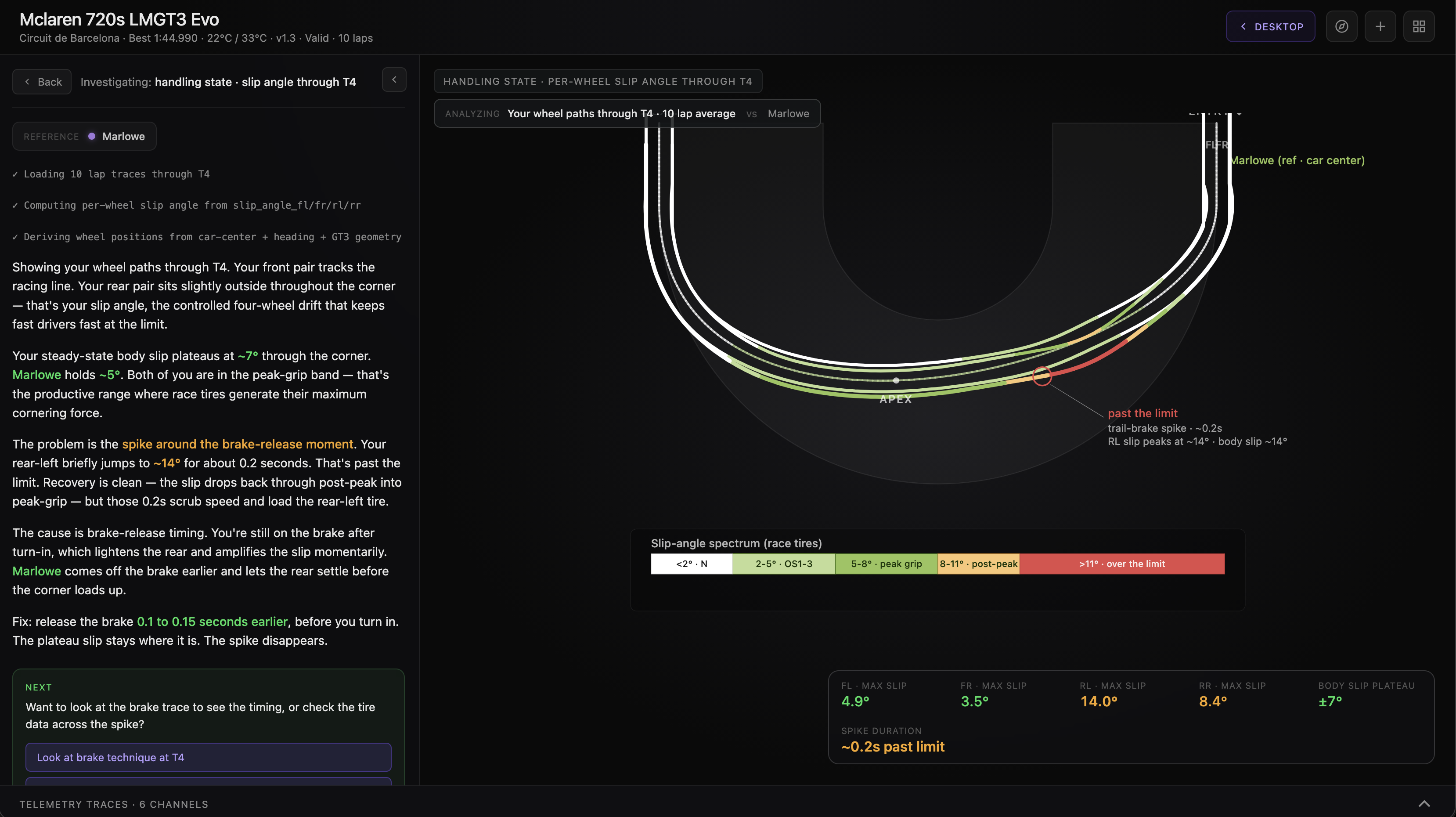Click the FL max slip value 4.9°

click(855, 701)
